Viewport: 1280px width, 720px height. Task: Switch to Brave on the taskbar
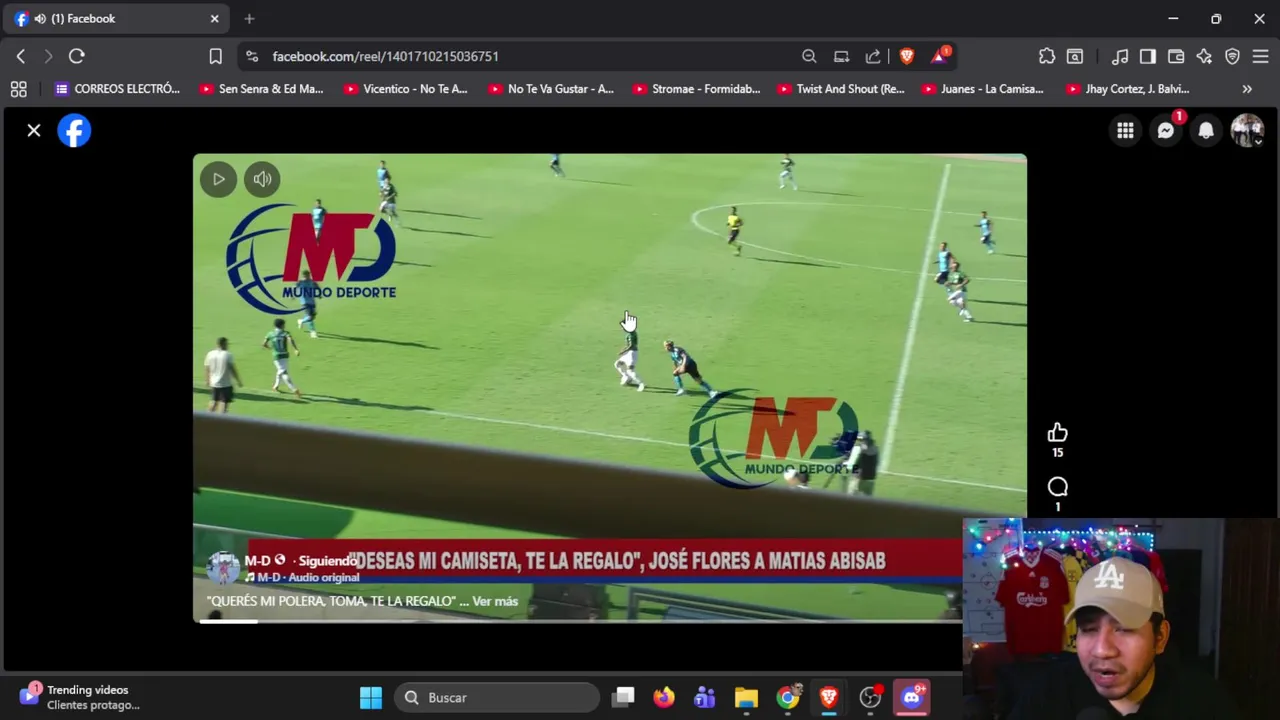829,697
